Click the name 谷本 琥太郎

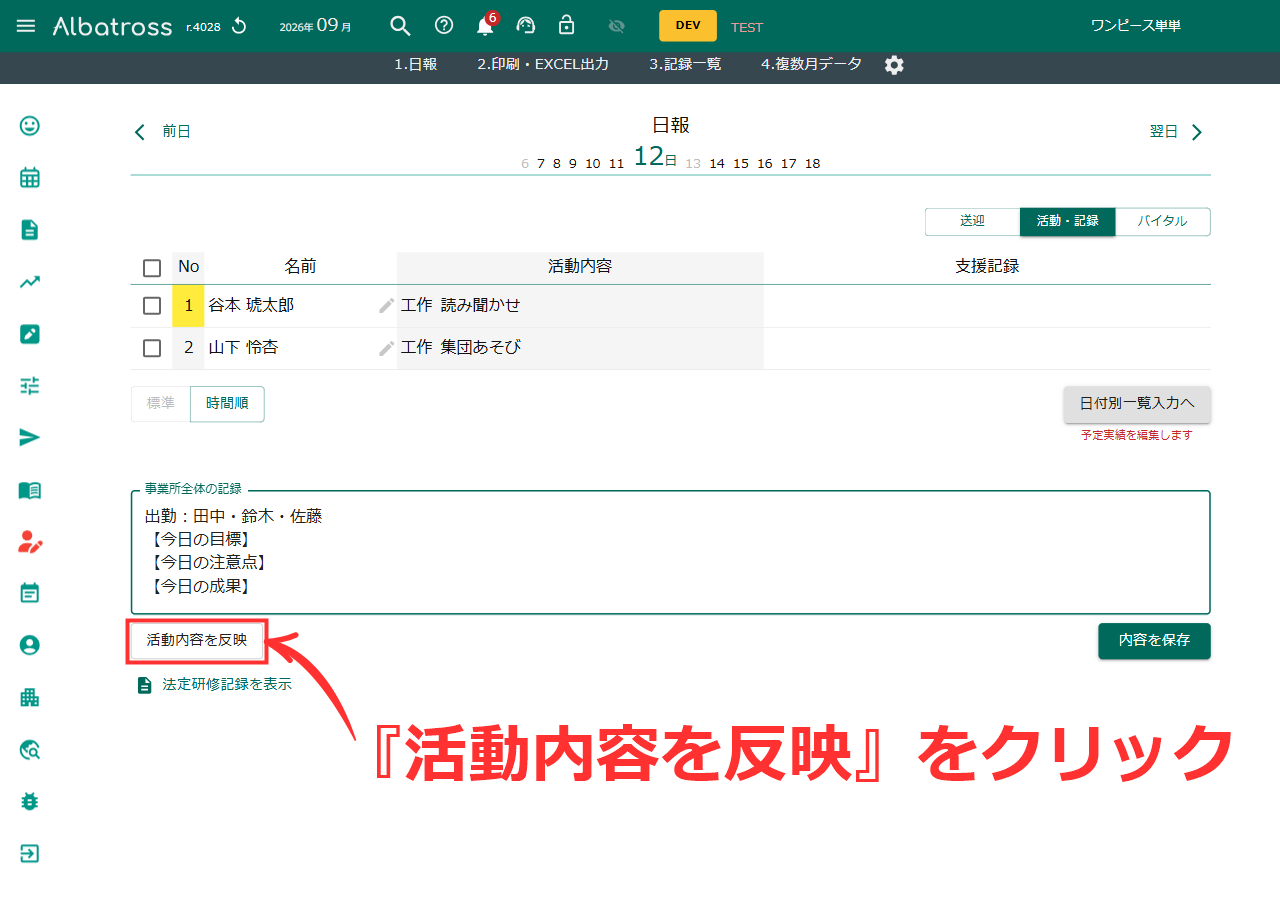pyautogui.click(x=251, y=306)
